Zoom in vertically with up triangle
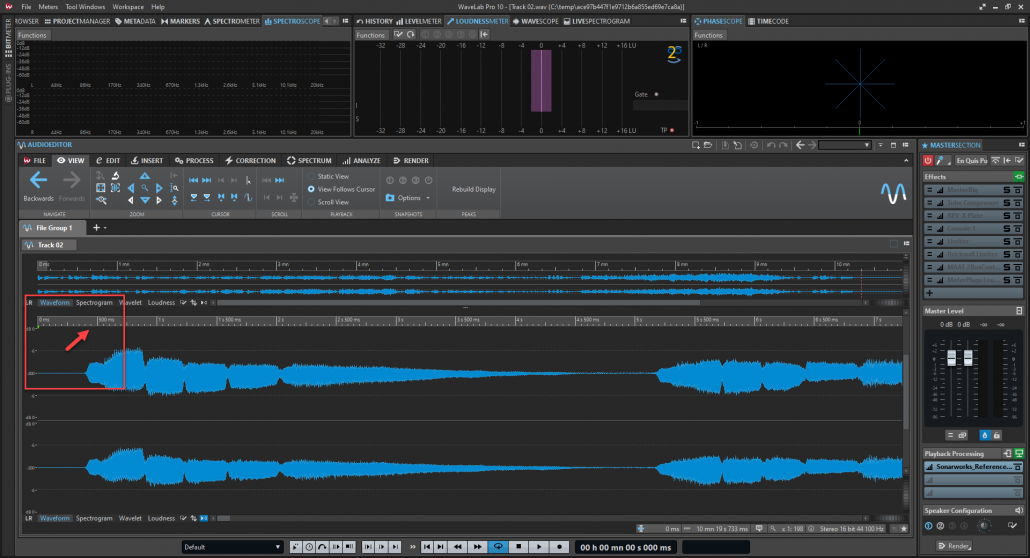Image resolution: width=1030 pixels, height=558 pixels. [145, 176]
